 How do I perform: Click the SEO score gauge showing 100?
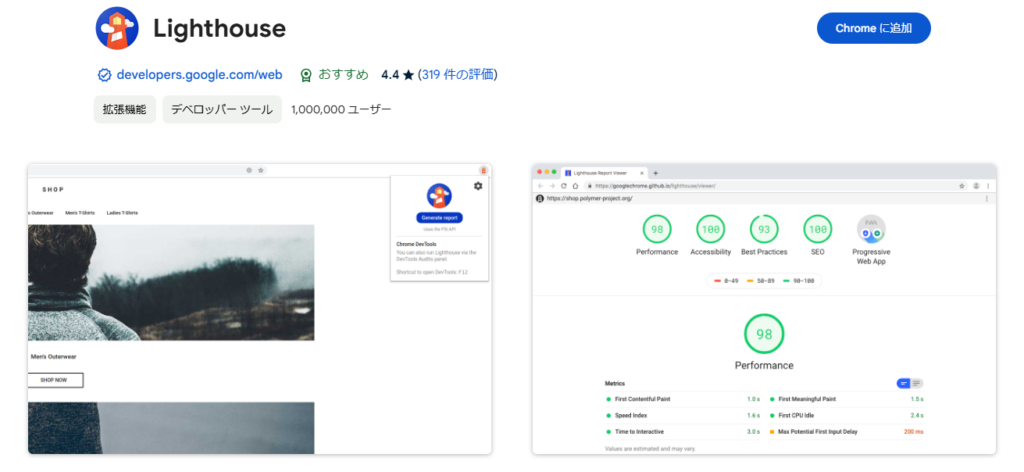tap(818, 229)
